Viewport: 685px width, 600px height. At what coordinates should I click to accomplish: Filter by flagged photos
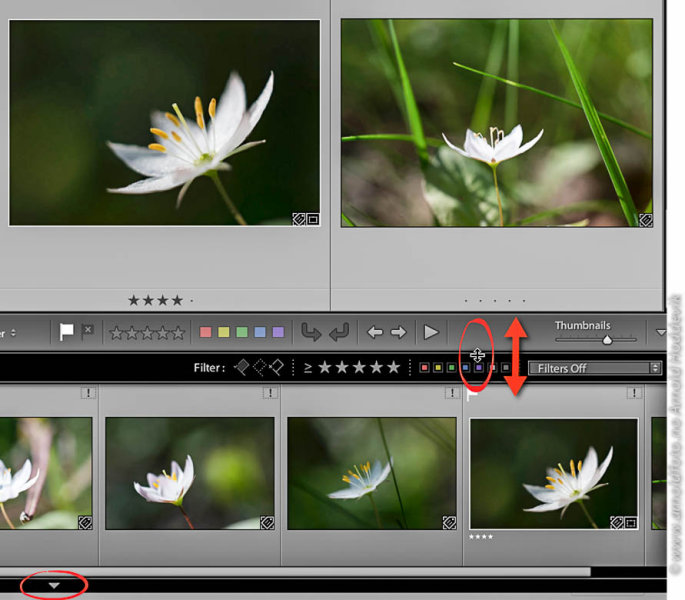point(242,368)
